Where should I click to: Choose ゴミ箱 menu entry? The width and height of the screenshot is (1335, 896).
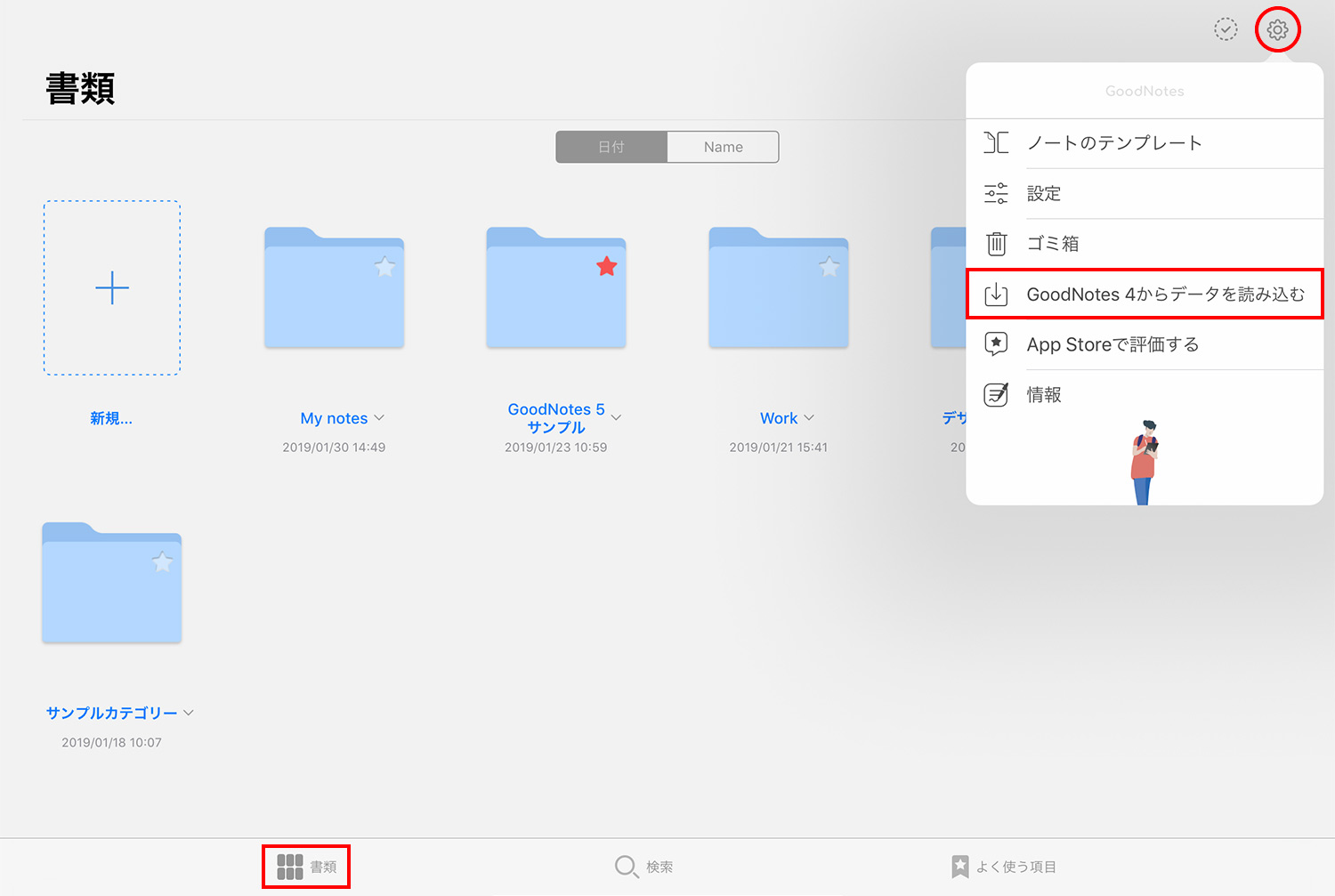pos(1145,243)
